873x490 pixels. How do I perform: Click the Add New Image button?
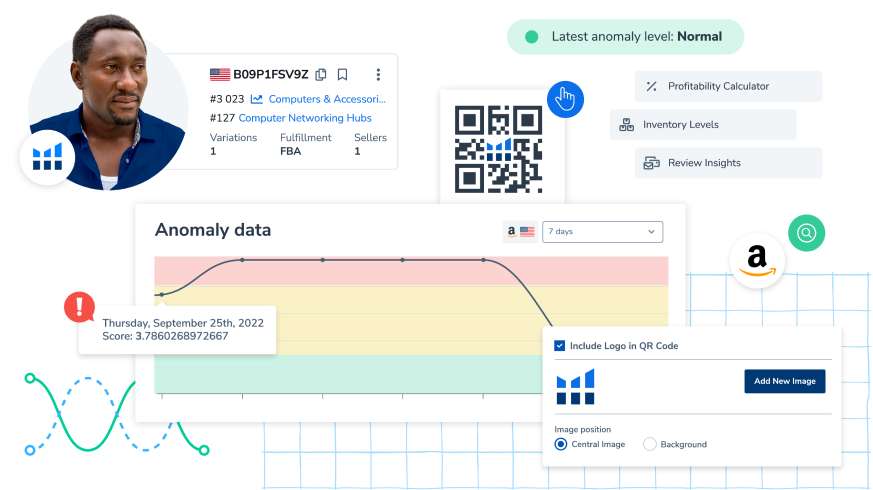click(784, 381)
